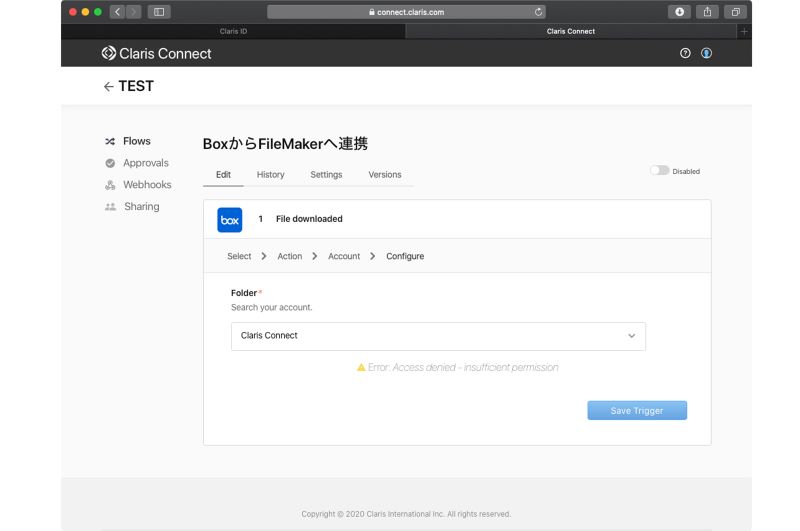
Task: Open Approvals in the sidebar
Action: click(x=145, y=163)
